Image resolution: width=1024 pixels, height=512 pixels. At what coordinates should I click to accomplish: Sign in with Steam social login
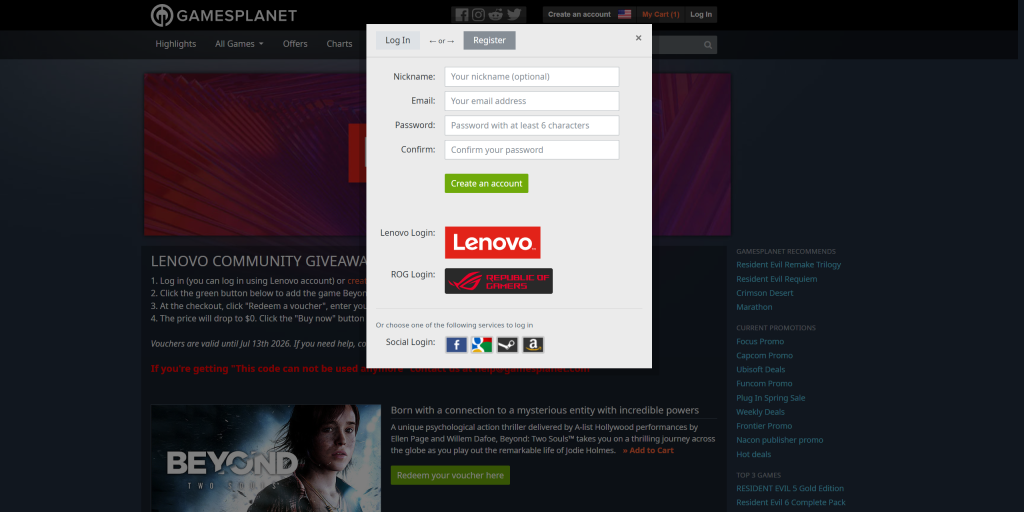pos(507,345)
